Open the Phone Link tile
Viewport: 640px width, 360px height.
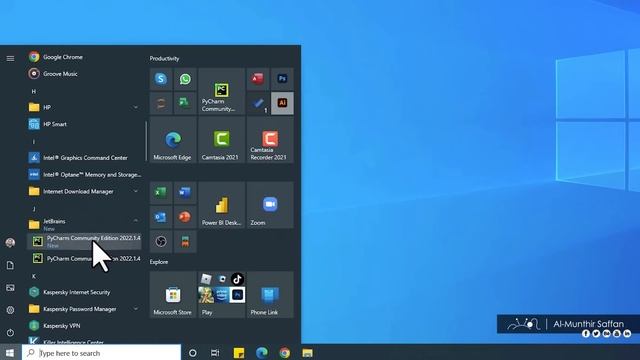click(x=270, y=295)
